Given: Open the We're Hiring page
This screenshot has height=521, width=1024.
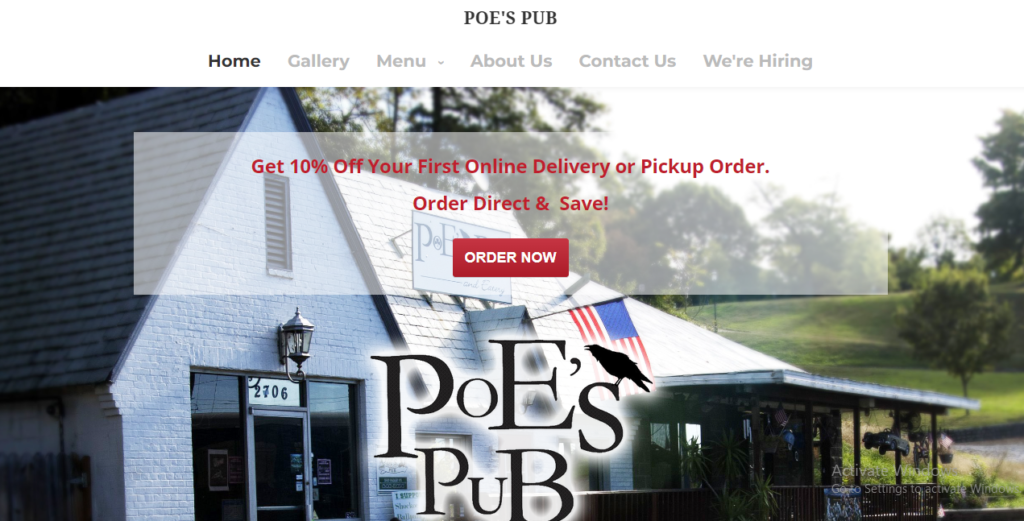Looking at the screenshot, I should [x=758, y=61].
